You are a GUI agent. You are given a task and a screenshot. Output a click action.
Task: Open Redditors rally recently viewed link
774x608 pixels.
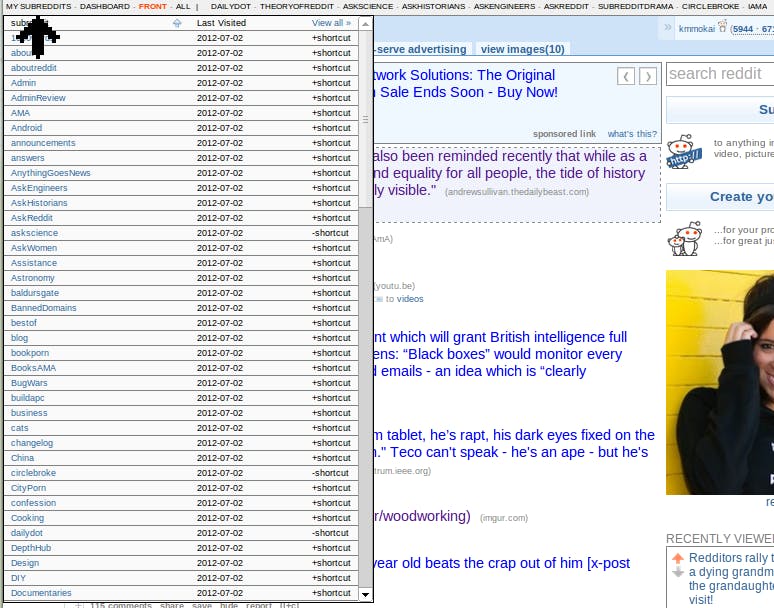731,579
